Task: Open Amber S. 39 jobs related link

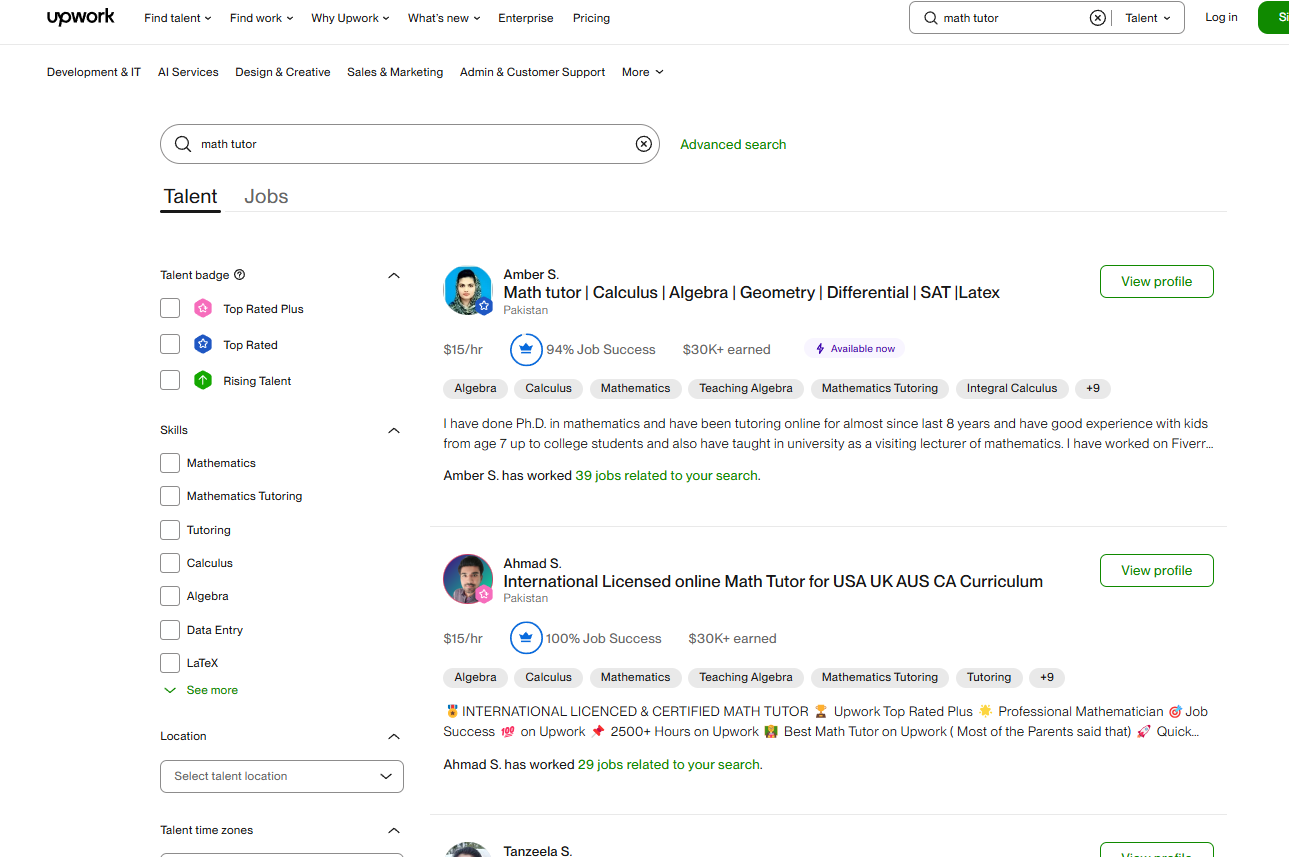Action: point(667,476)
